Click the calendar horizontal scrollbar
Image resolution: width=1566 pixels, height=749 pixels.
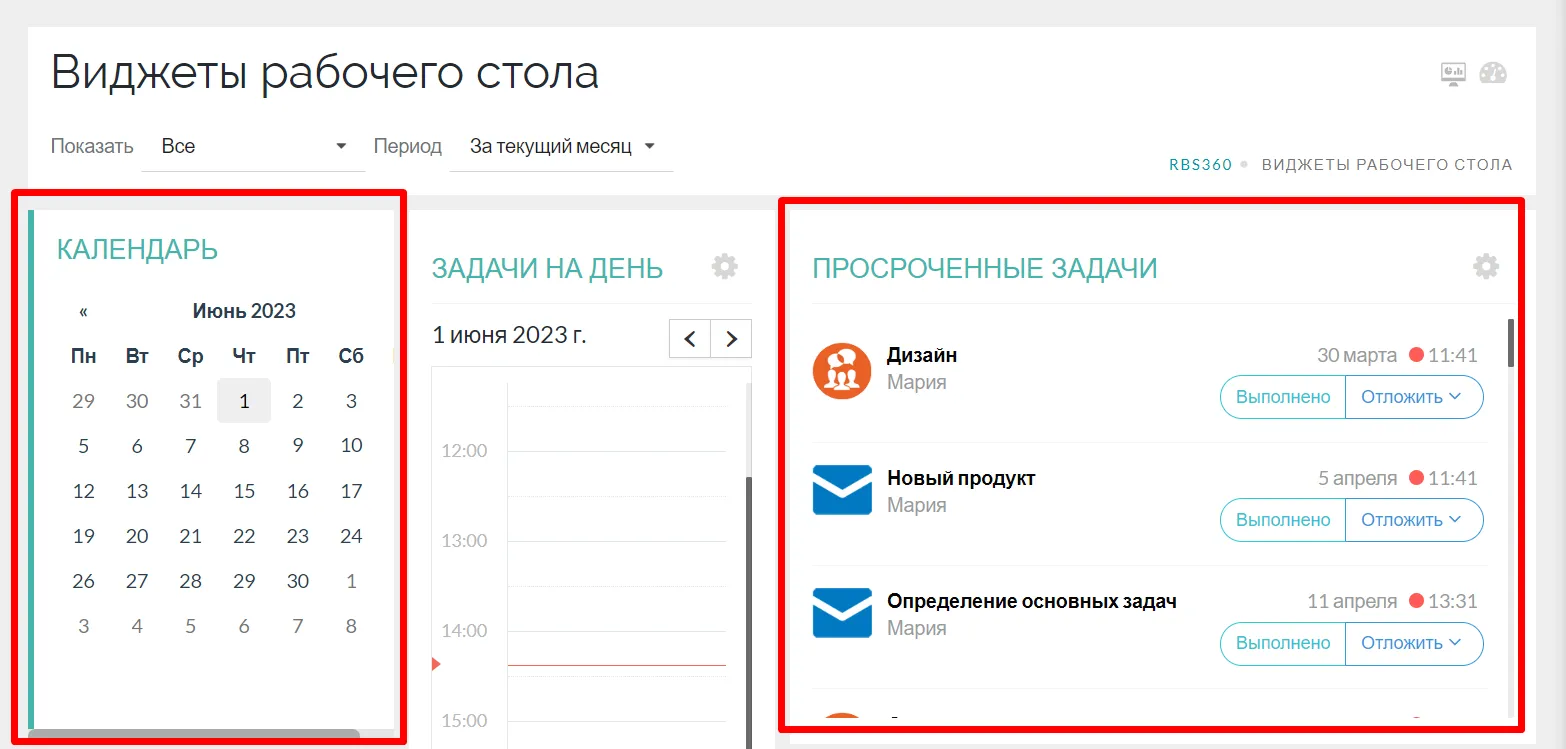pyautogui.click(x=194, y=735)
